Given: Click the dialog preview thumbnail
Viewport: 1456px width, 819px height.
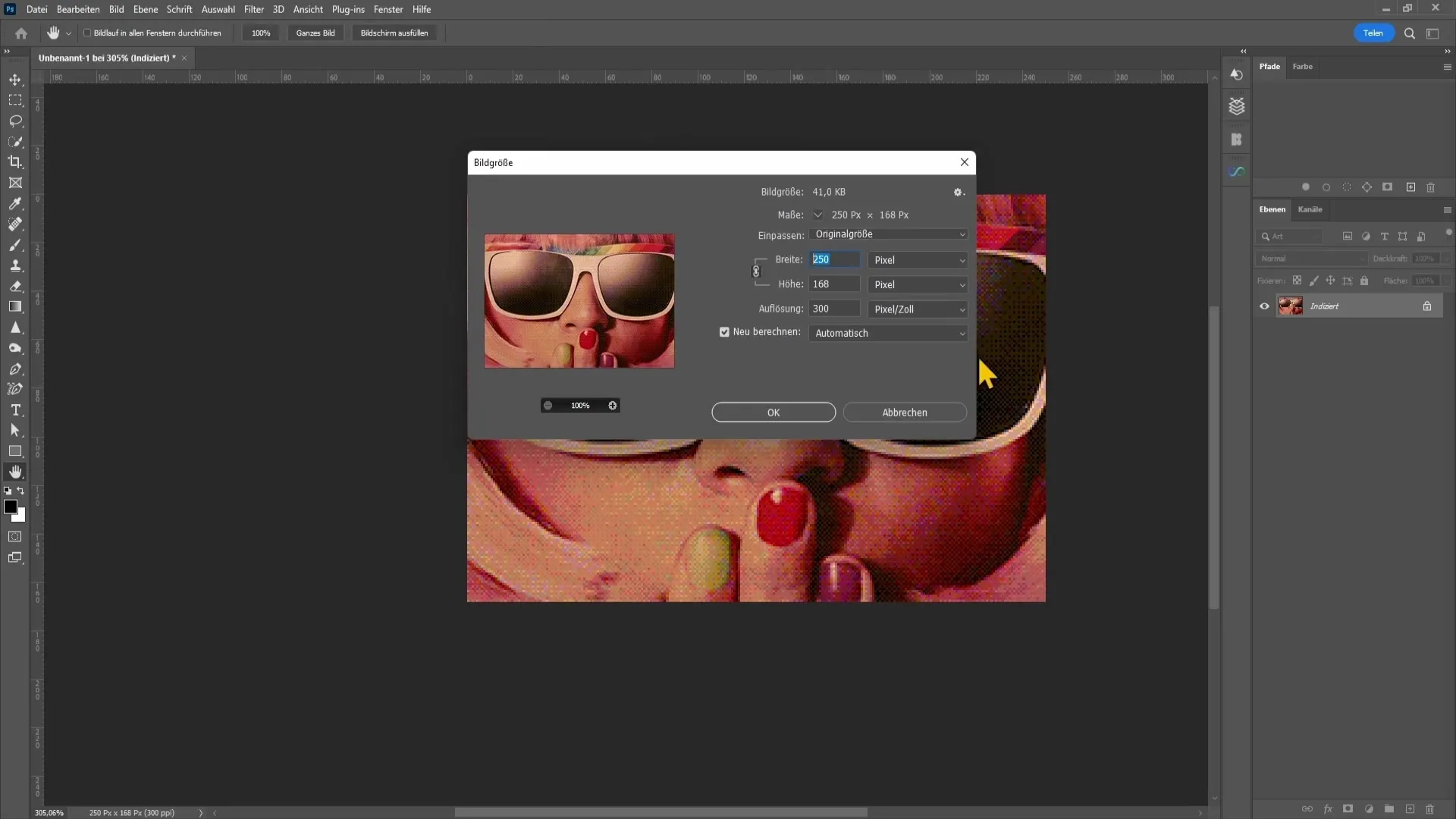Looking at the screenshot, I should click(x=579, y=301).
